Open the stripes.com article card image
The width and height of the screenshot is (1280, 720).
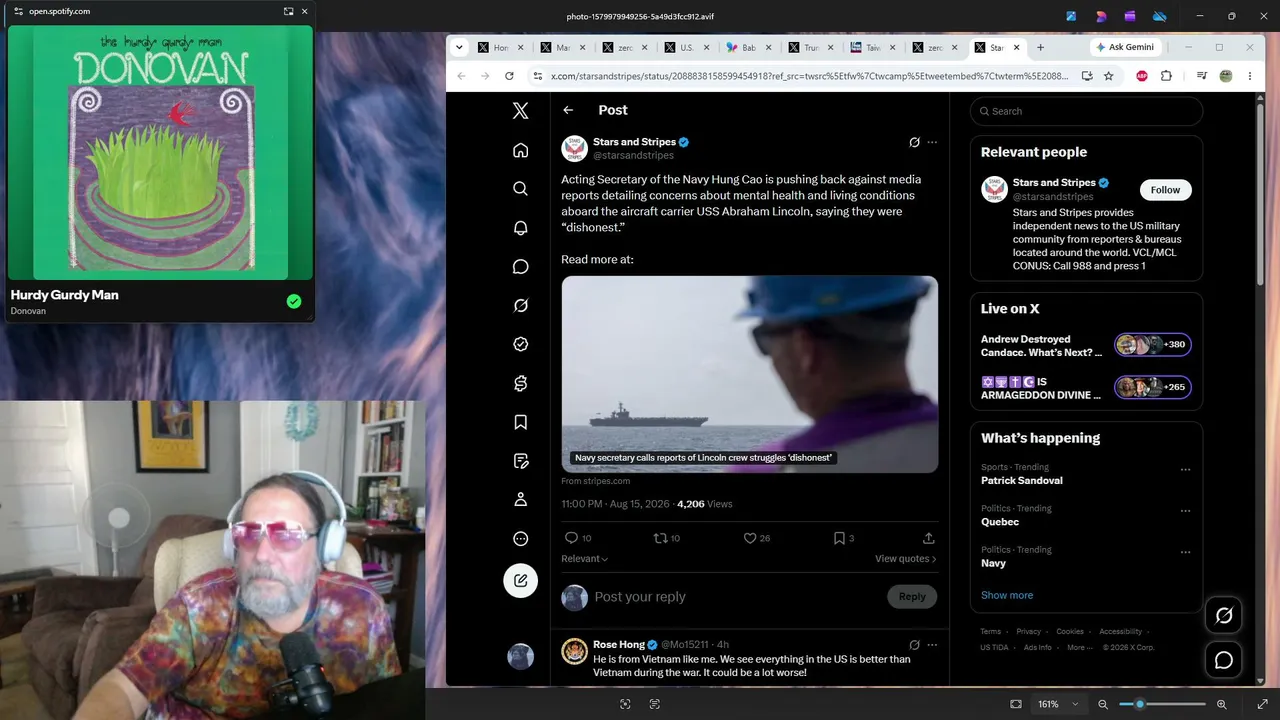[750, 374]
